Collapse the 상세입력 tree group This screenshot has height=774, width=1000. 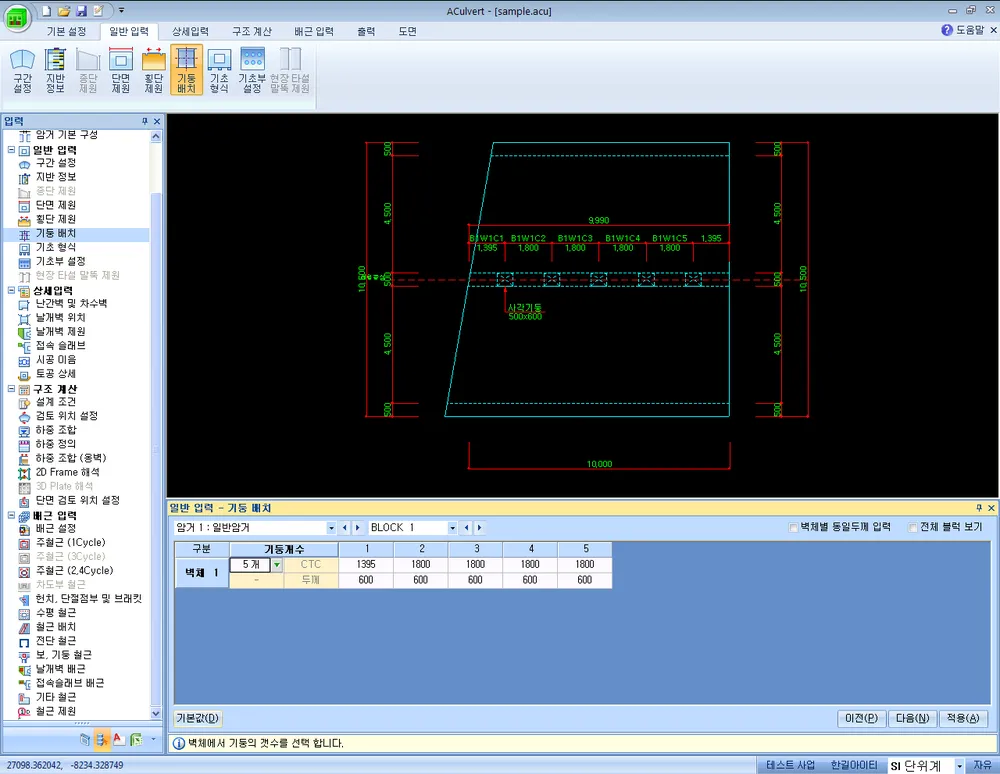[11, 290]
